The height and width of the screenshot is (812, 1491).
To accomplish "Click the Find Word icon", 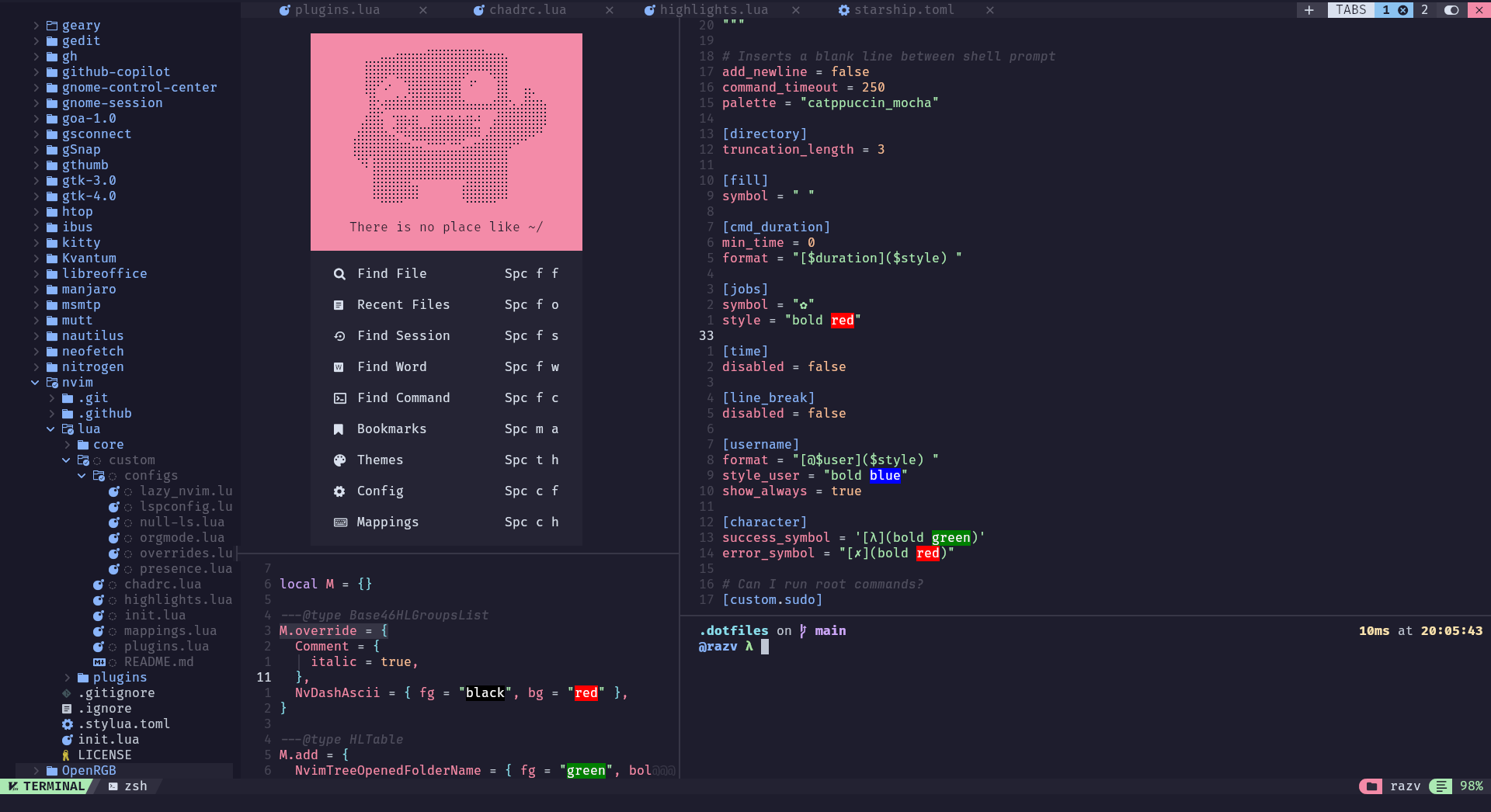I will point(339,367).
